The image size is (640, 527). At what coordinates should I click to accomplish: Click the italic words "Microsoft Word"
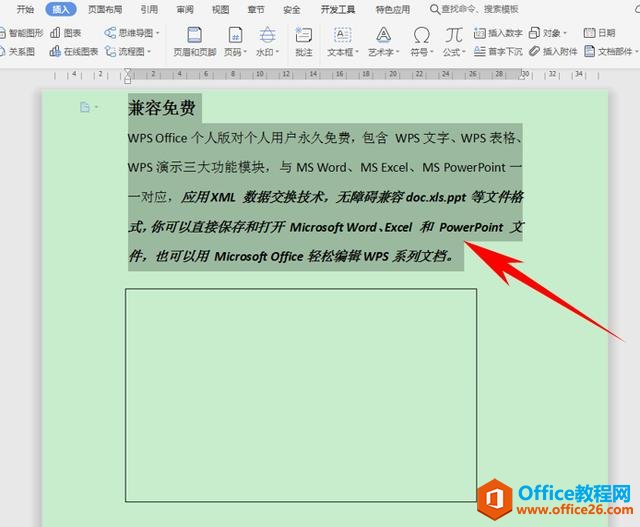click(x=333, y=227)
